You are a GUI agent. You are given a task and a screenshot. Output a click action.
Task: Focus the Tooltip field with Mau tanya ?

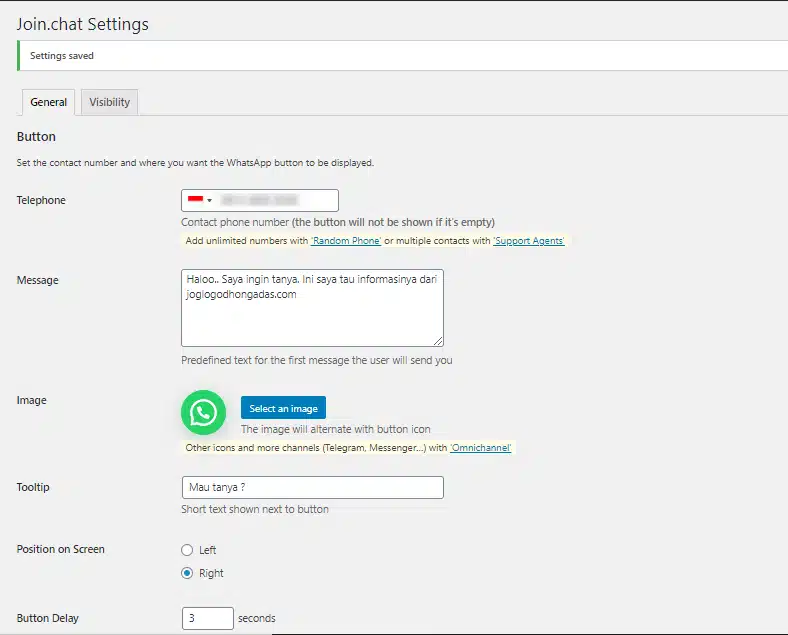tap(313, 487)
